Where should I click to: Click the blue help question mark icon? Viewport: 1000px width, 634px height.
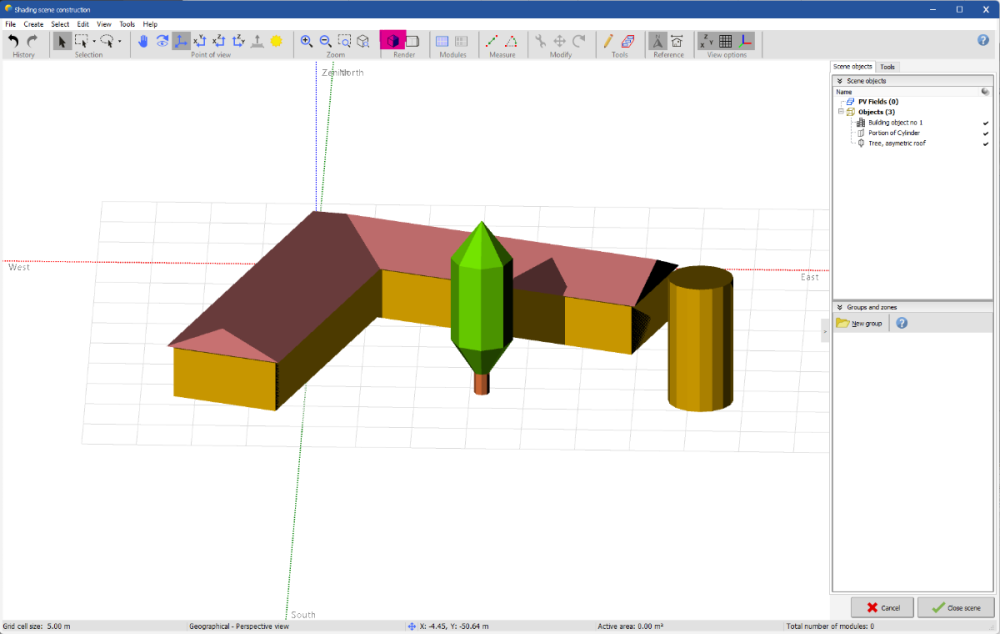(x=983, y=40)
